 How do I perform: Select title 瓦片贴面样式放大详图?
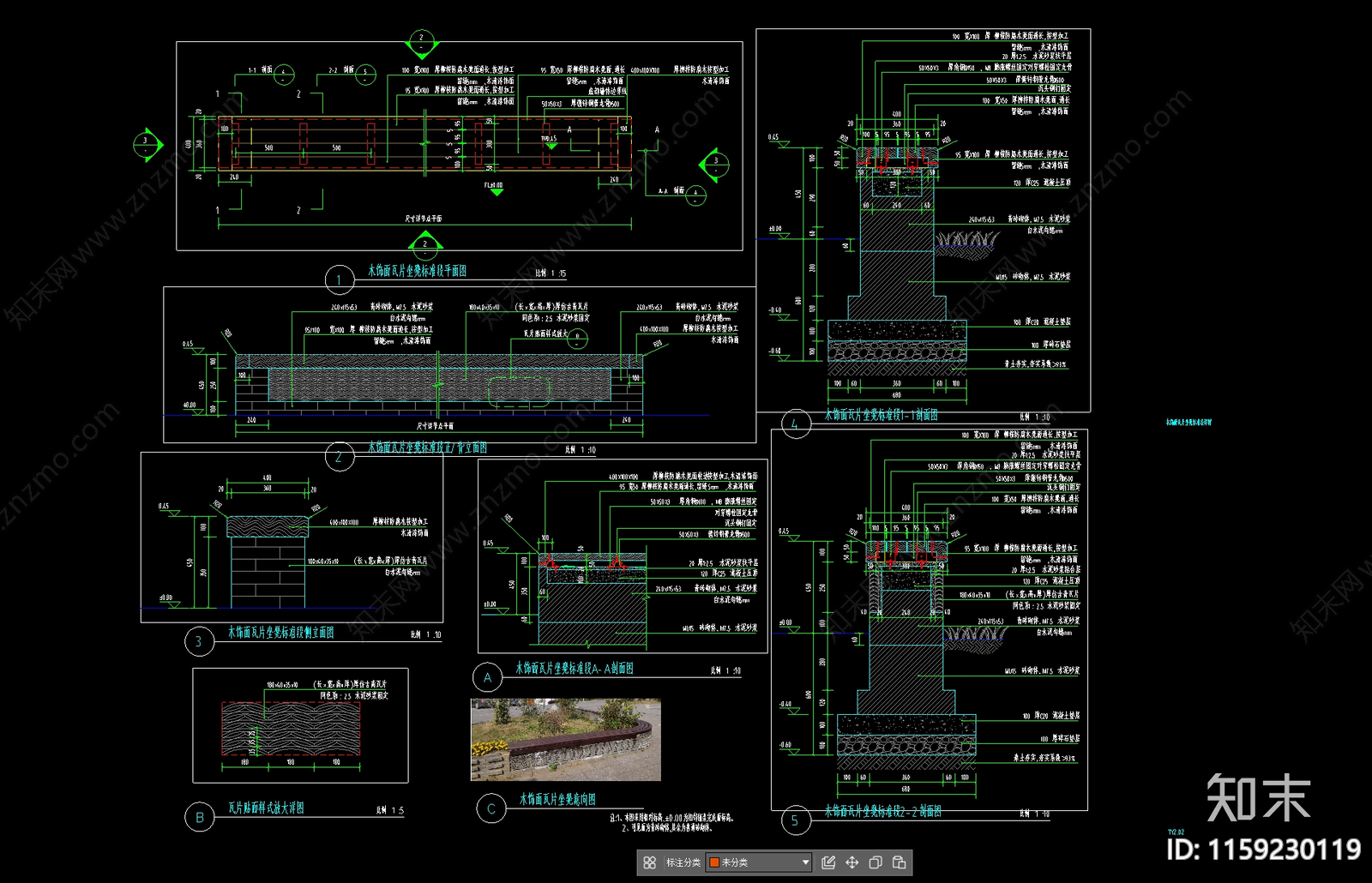tap(266, 808)
